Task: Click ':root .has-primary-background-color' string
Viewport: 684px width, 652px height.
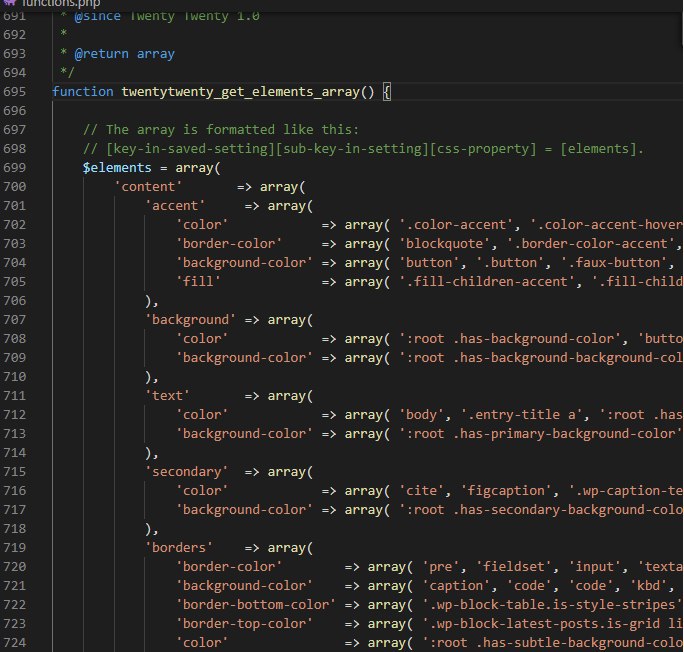Action: coord(540,434)
